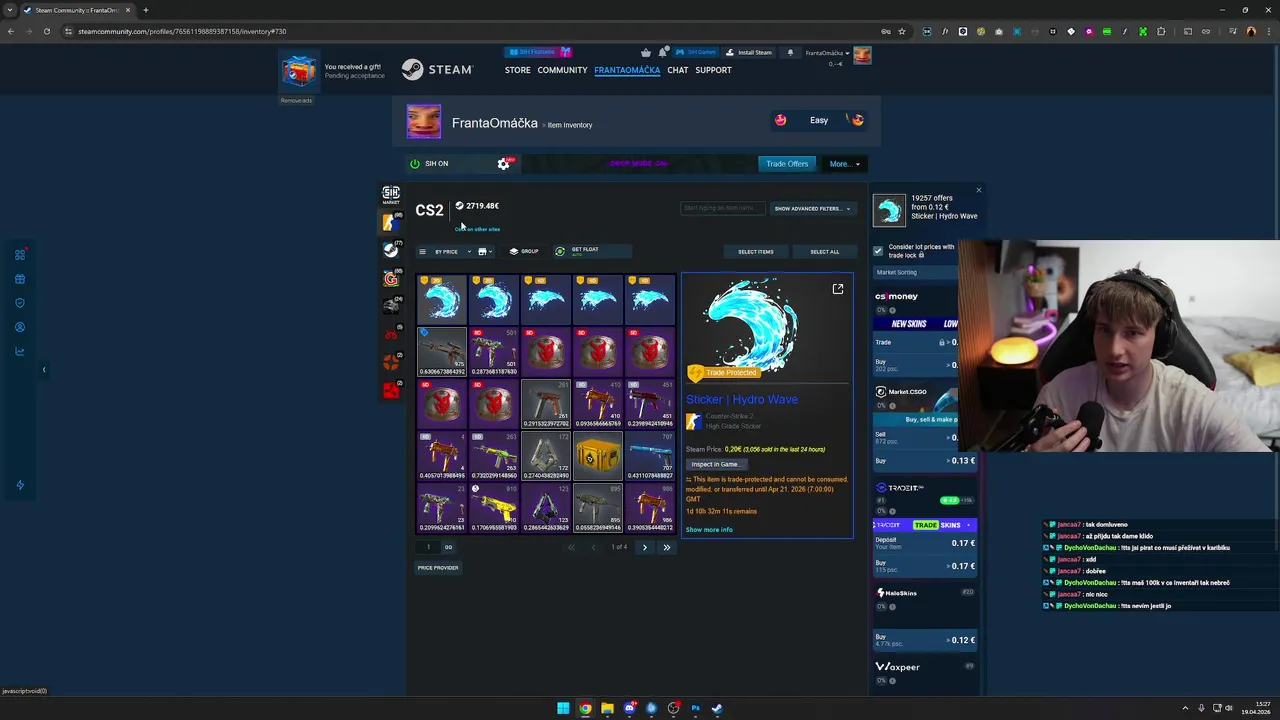
Task: Open the COMMUNITY menu
Action: pos(562,70)
